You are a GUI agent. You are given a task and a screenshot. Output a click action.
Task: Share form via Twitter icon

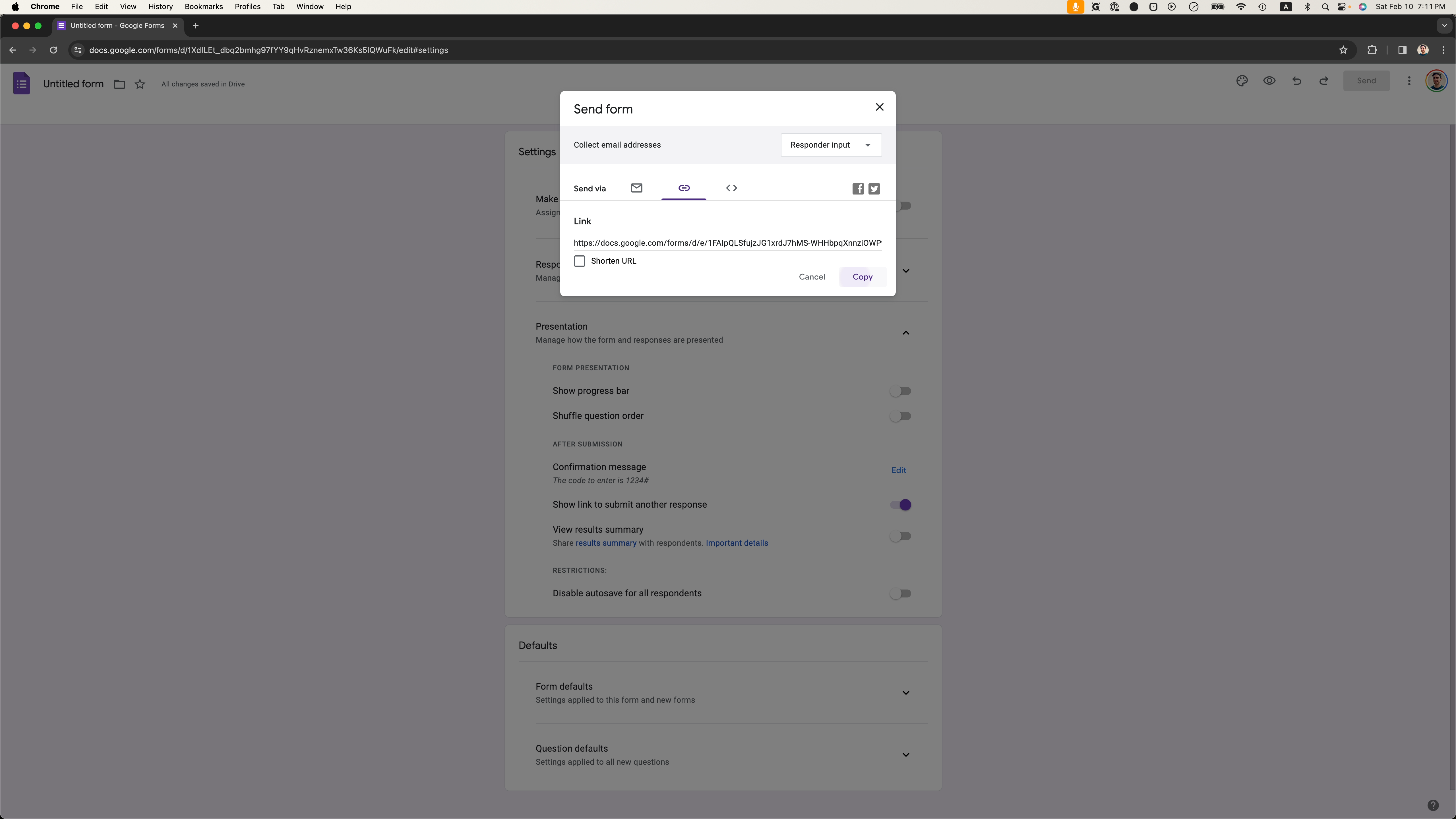coord(874,189)
